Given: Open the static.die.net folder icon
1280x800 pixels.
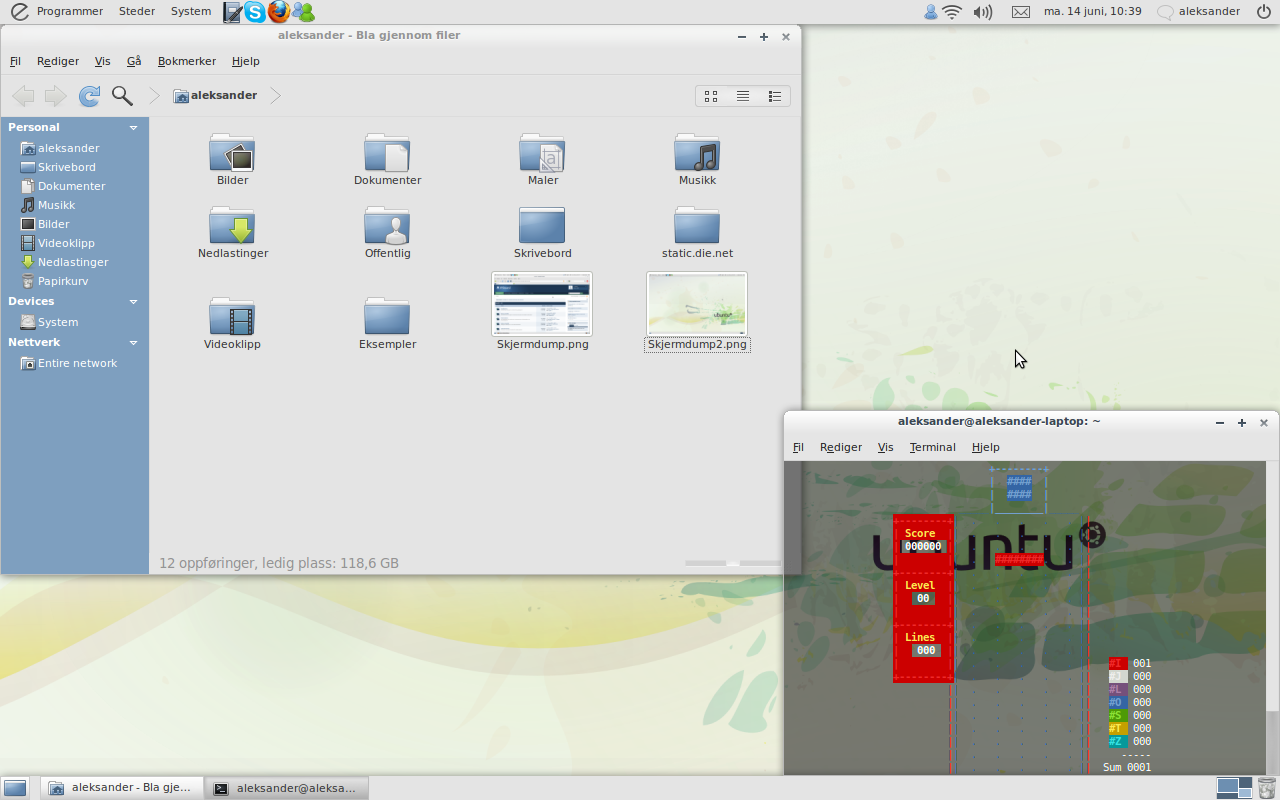Looking at the screenshot, I should click(697, 226).
